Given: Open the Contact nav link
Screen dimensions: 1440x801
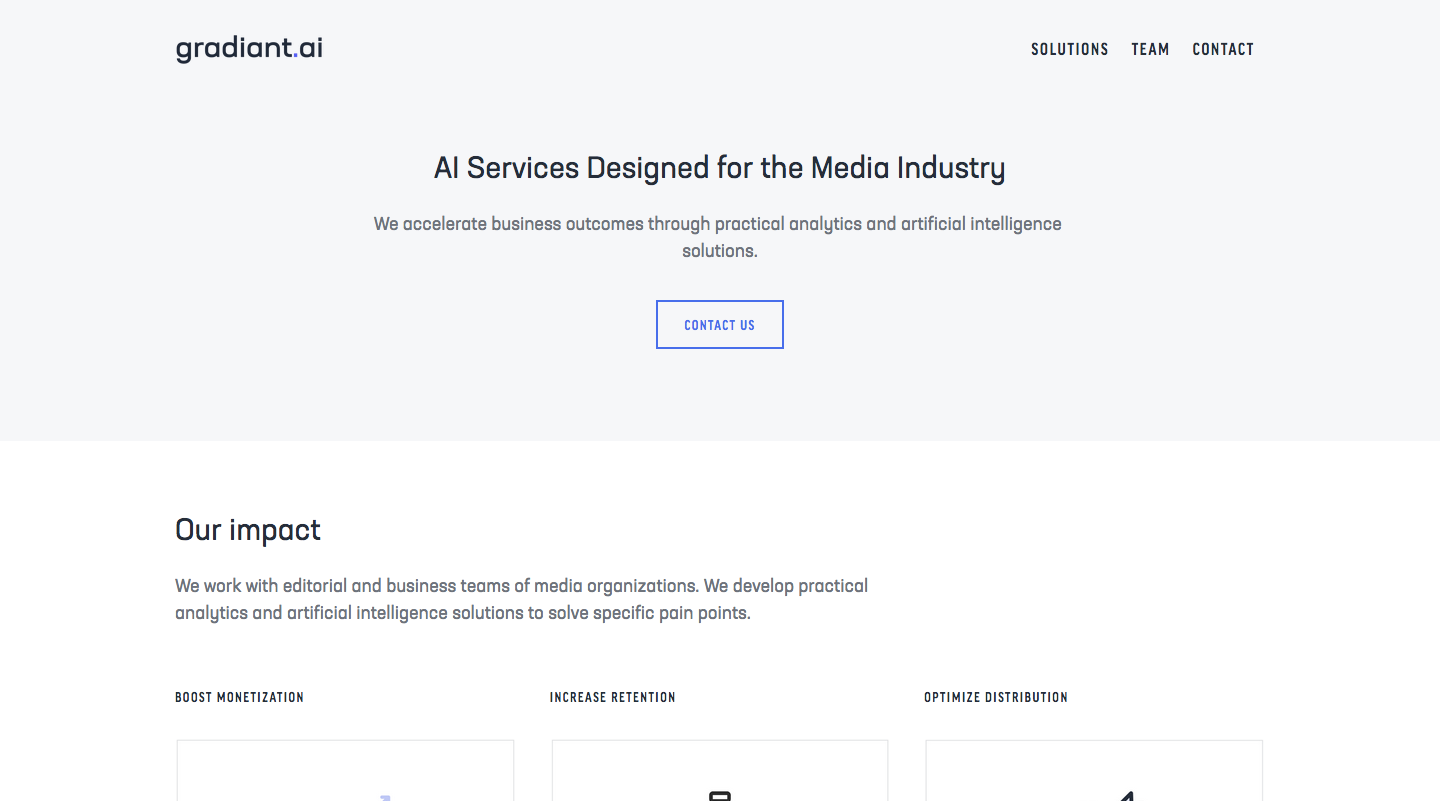Looking at the screenshot, I should 1223,49.
